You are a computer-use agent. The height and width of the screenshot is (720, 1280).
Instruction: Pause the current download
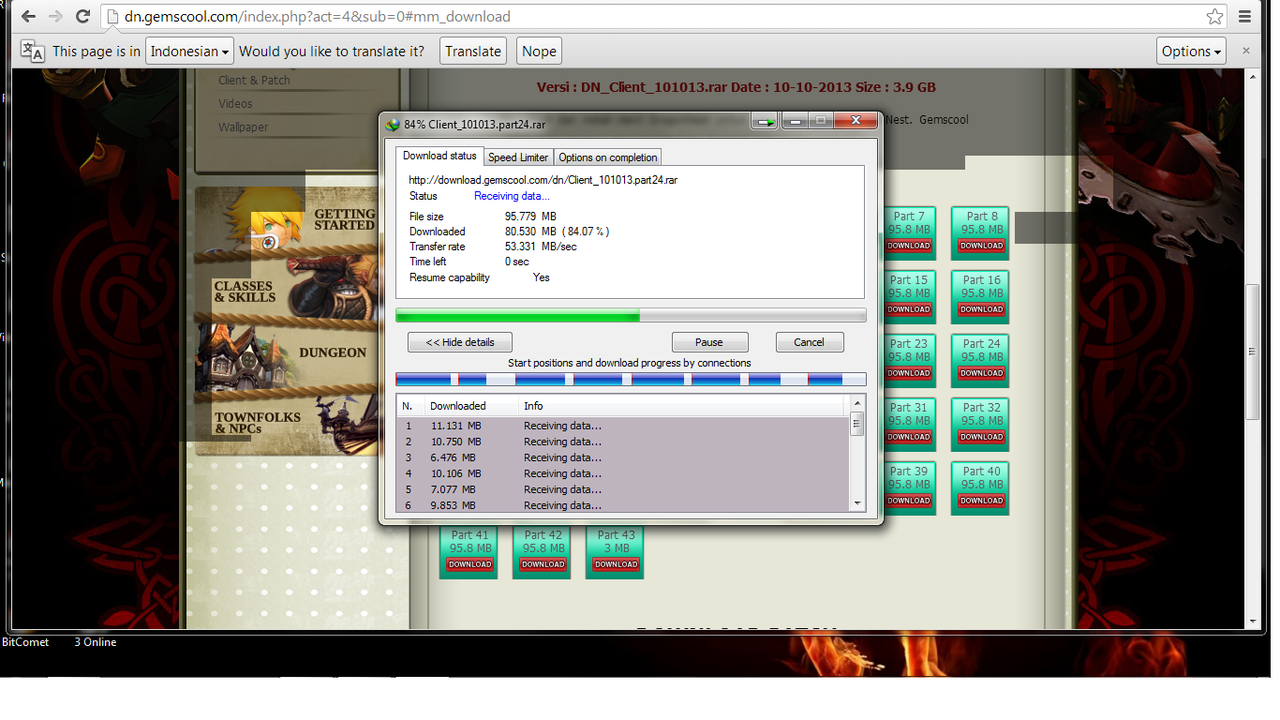point(709,342)
